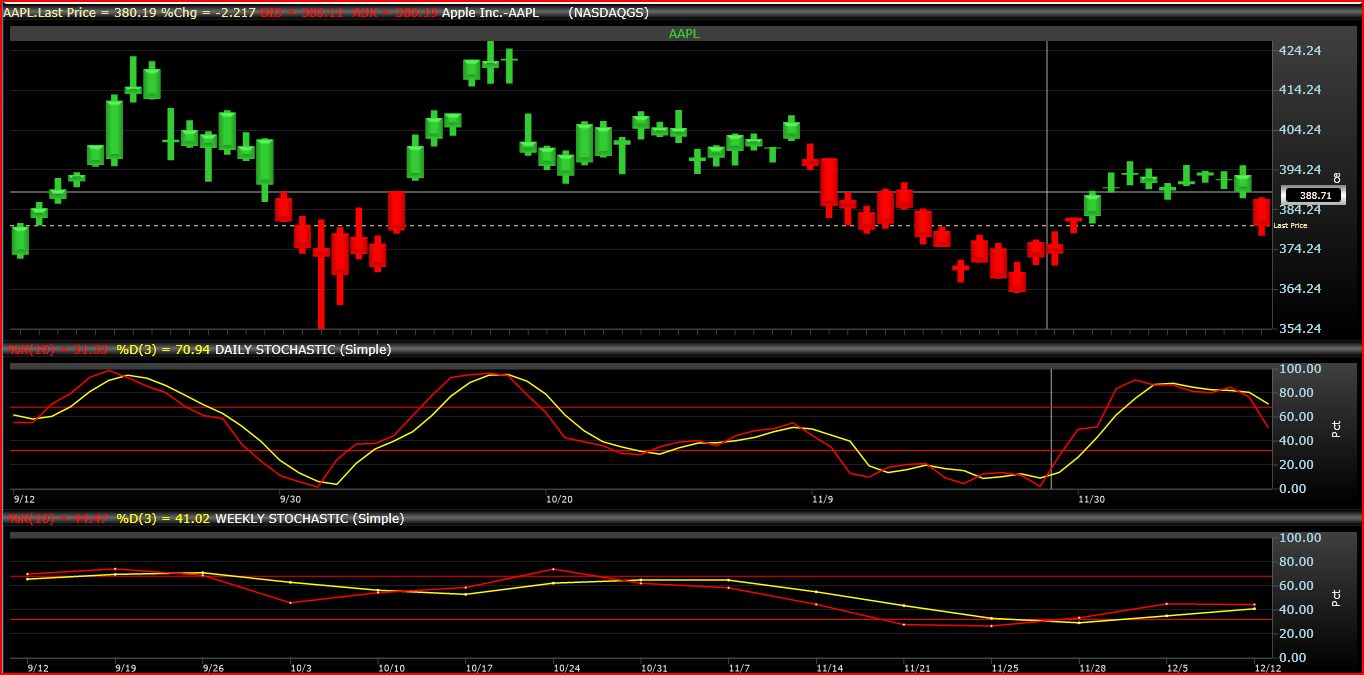Image resolution: width=1364 pixels, height=675 pixels.
Task: Click 100.00 on the daily stochastic scale
Action: pyautogui.click(x=1300, y=369)
